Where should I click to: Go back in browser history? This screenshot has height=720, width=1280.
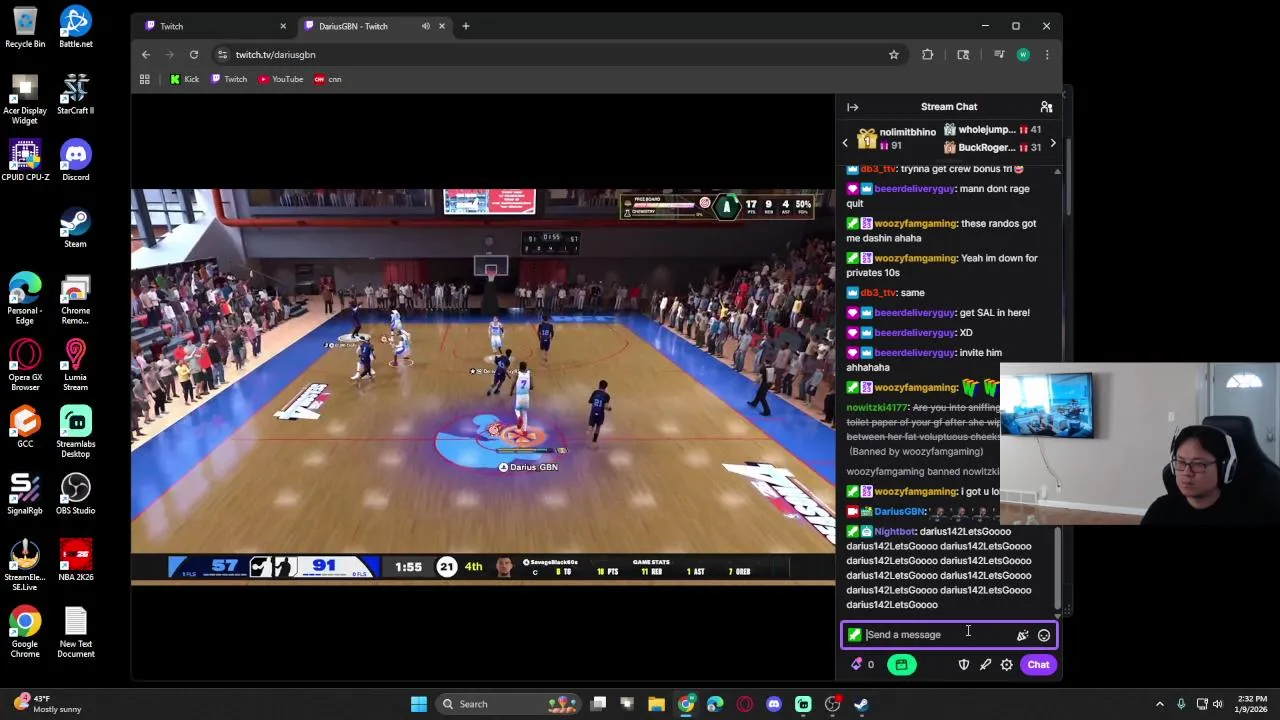click(146, 55)
